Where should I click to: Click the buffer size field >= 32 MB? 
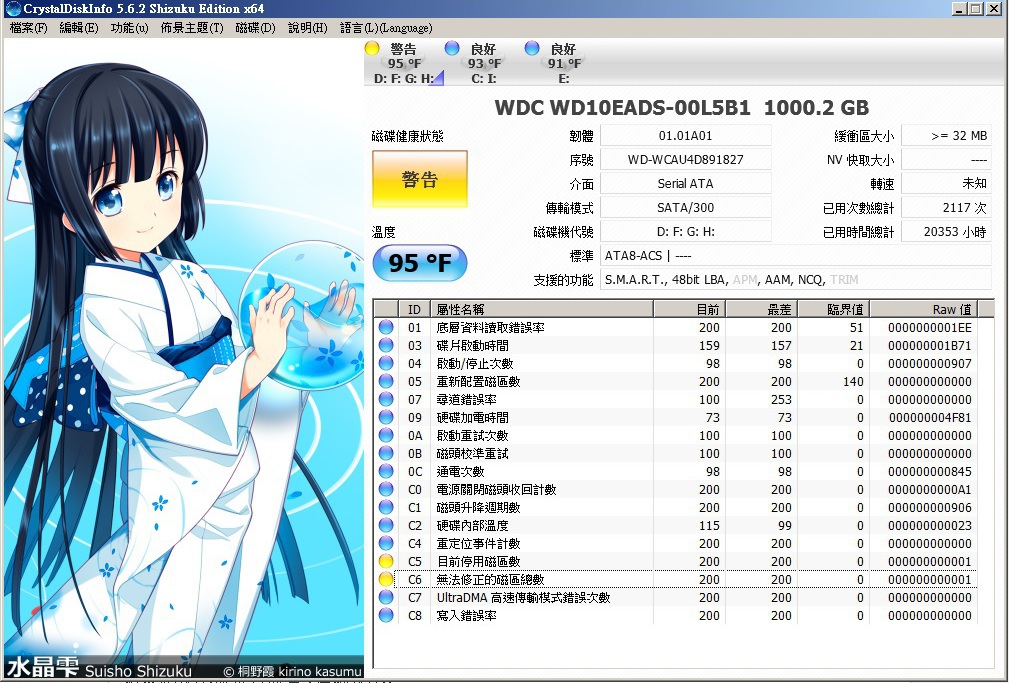[x=946, y=136]
